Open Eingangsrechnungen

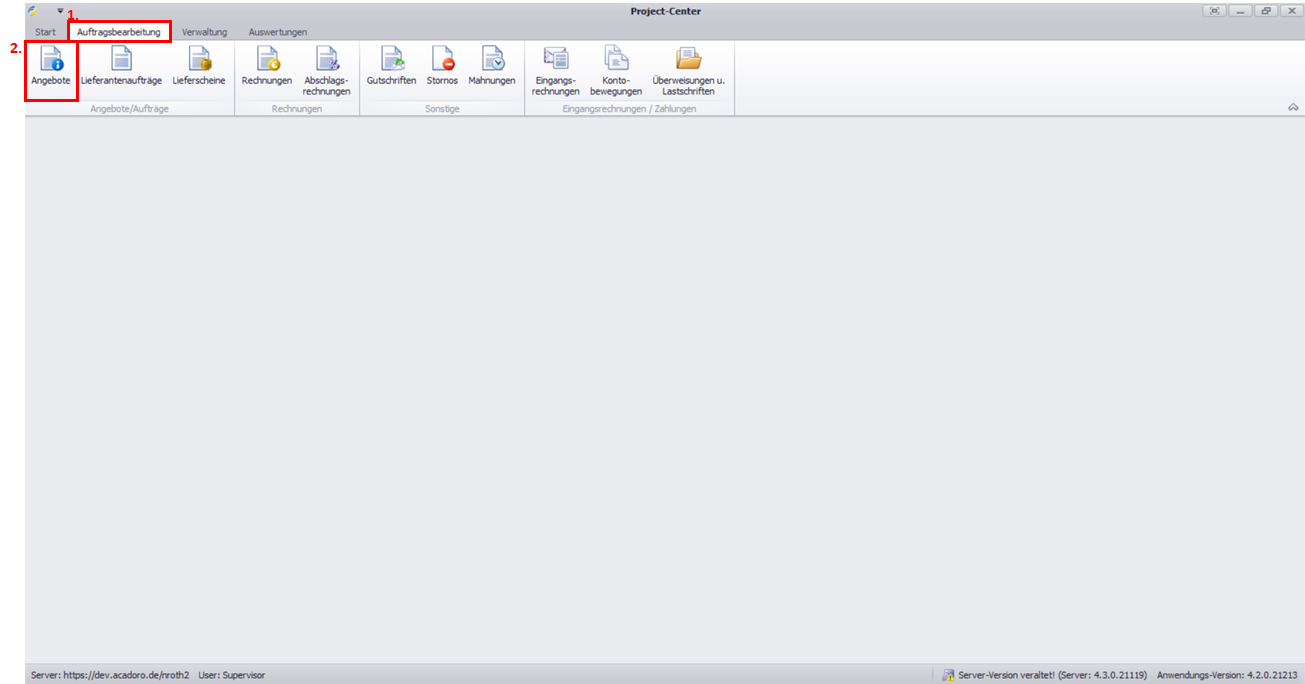tap(555, 70)
